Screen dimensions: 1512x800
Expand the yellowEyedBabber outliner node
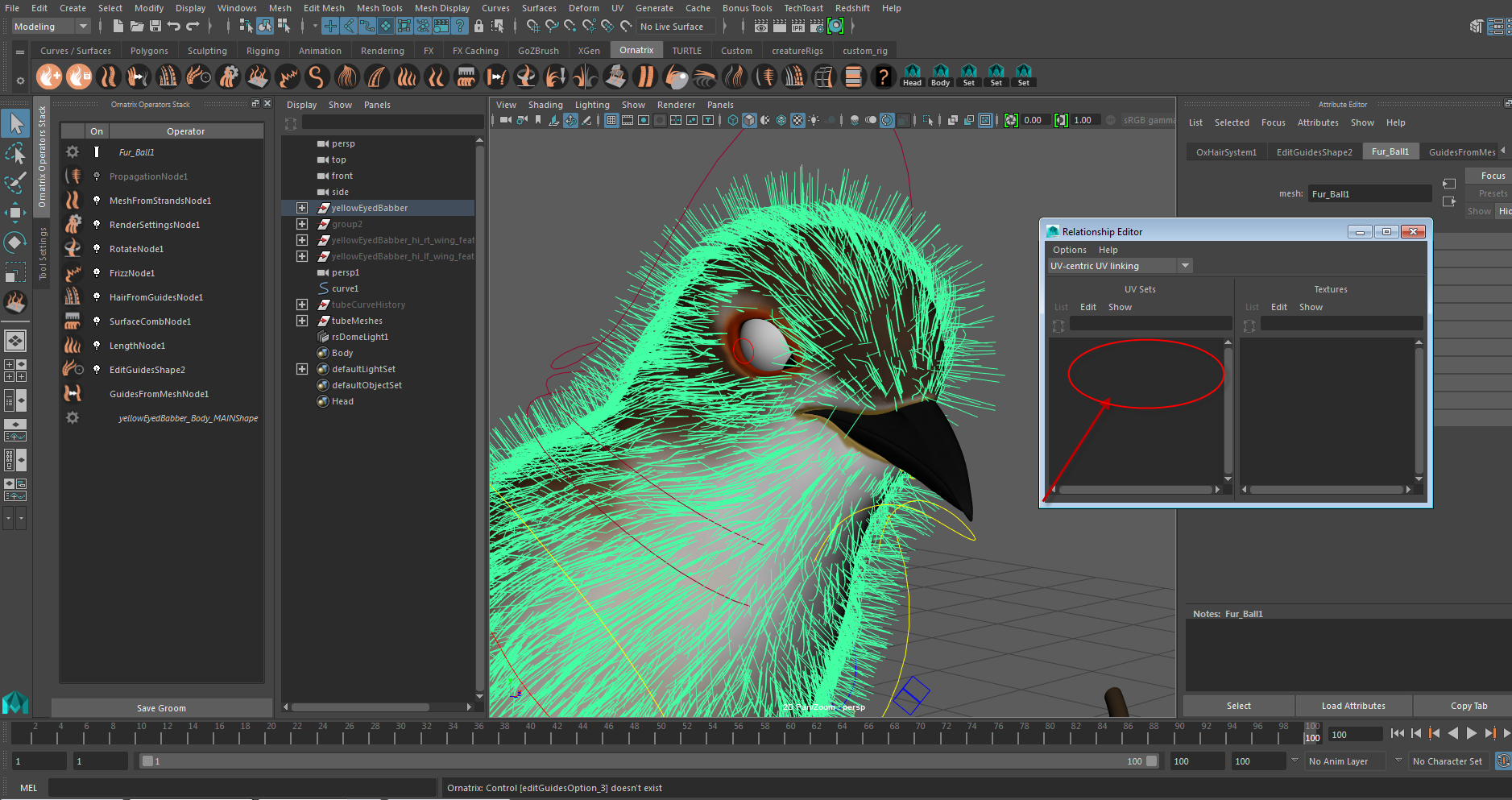click(x=302, y=208)
